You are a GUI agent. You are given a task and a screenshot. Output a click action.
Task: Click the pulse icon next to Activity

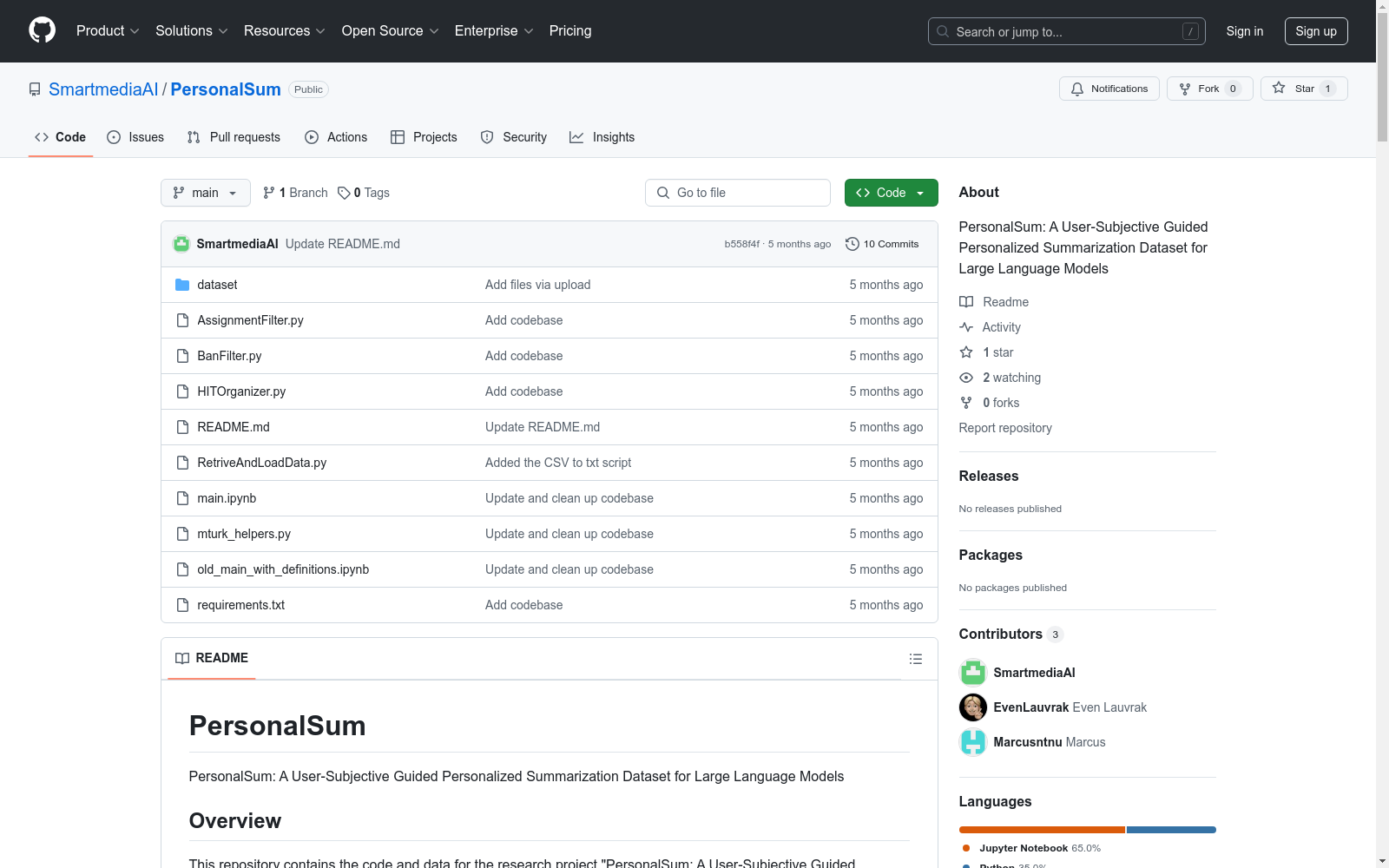pyautogui.click(x=966, y=327)
